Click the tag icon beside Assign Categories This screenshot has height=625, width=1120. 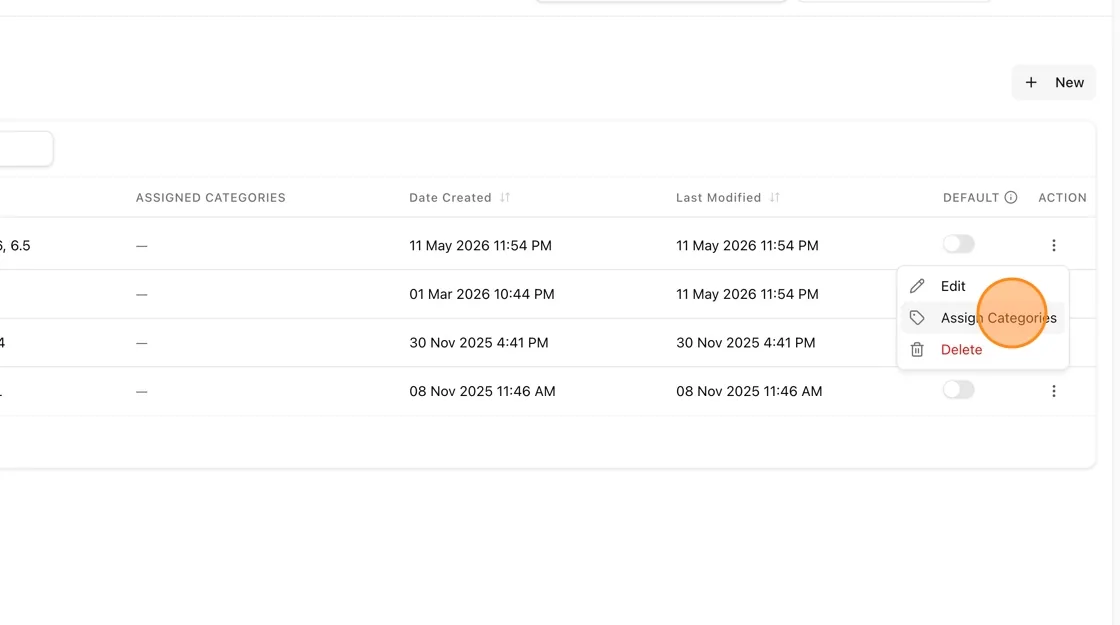[x=917, y=318]
